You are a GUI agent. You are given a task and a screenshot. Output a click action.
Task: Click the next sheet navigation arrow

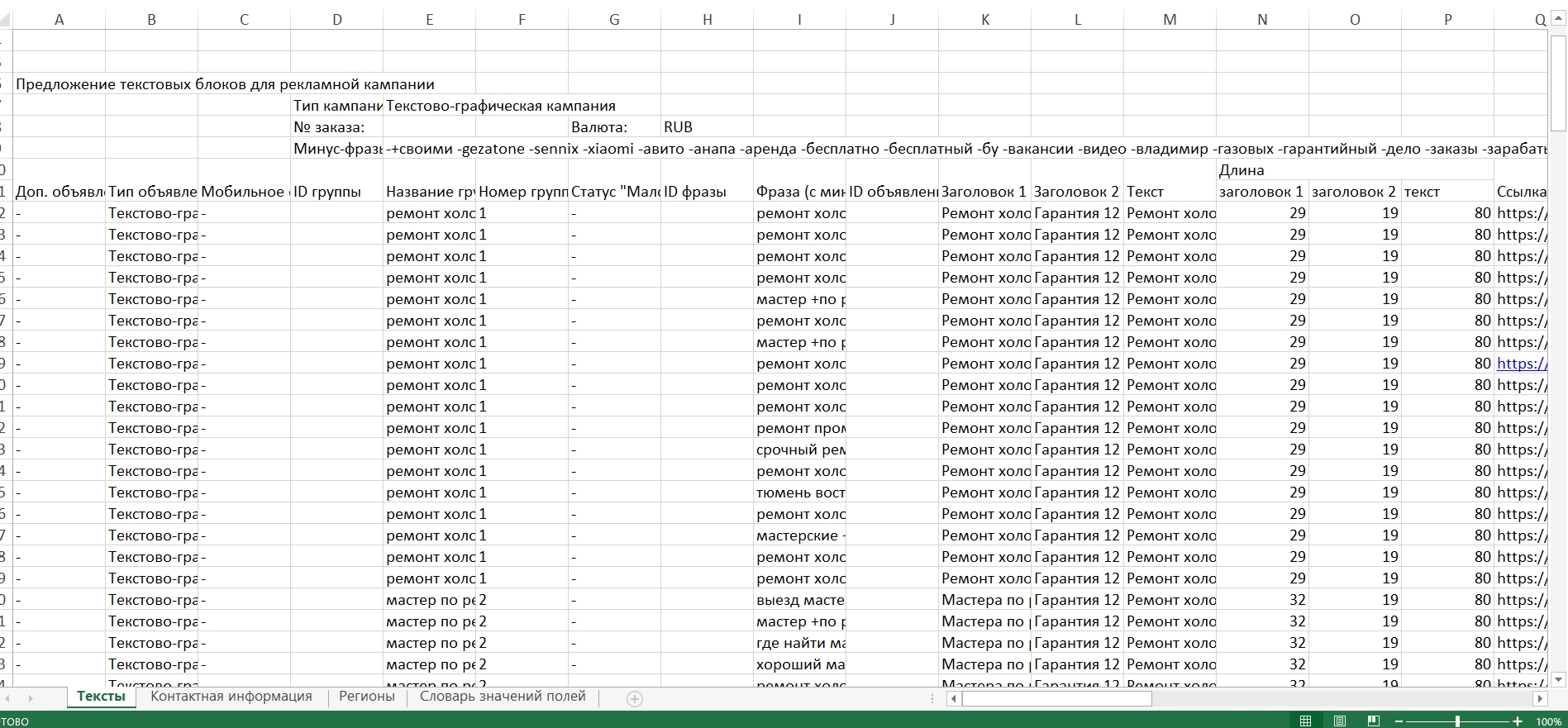pyautogui.click(x=31, y=699)
